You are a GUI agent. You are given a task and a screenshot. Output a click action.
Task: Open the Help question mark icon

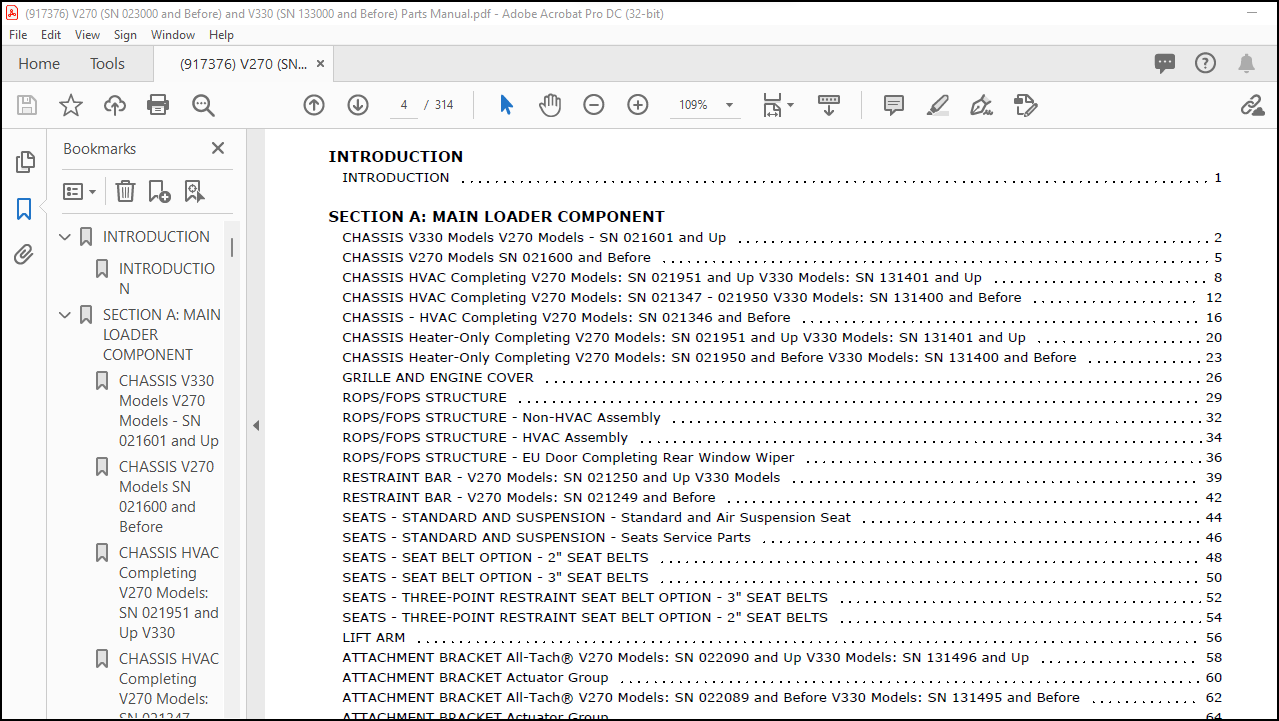pos(1206,63)
